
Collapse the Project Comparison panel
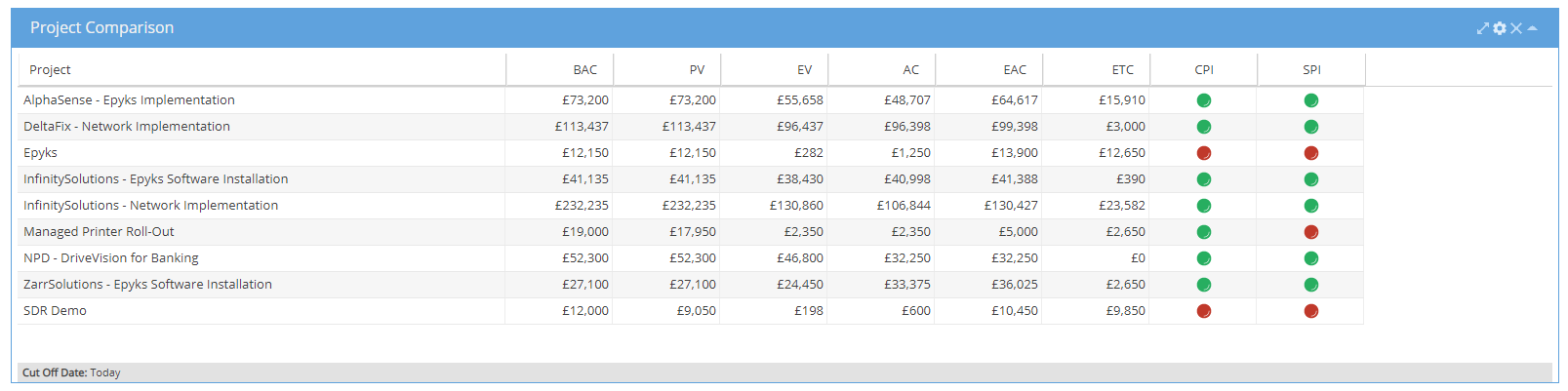coord(1533,28)
